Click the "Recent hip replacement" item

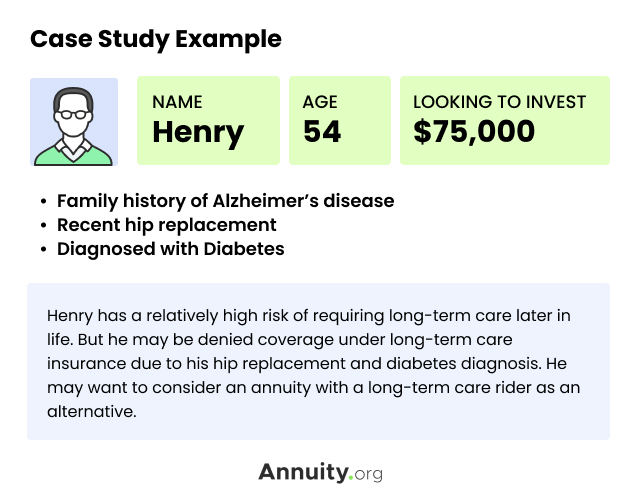pyautogui.click(x=166, y=225)
